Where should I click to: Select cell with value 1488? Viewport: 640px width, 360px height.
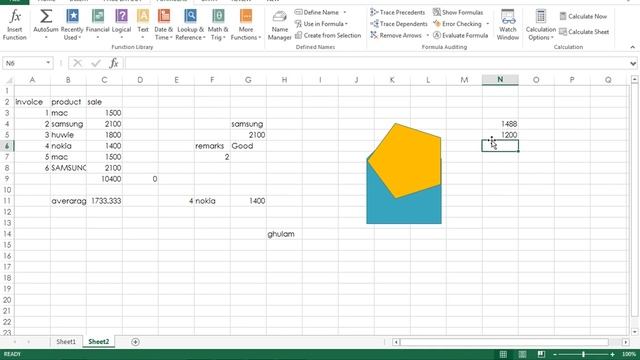500,124
